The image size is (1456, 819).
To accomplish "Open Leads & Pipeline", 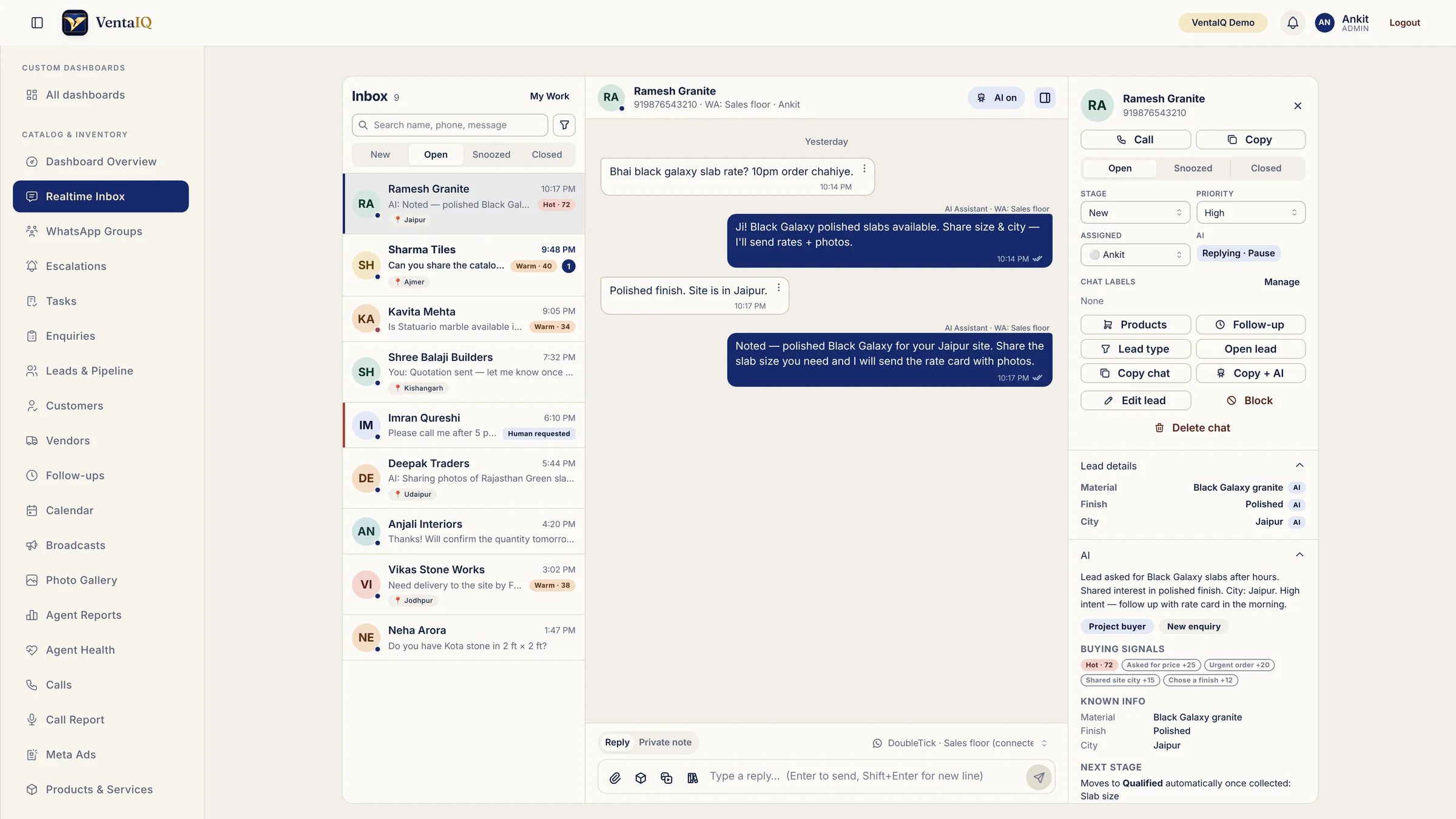I will (x=101, y=371).
